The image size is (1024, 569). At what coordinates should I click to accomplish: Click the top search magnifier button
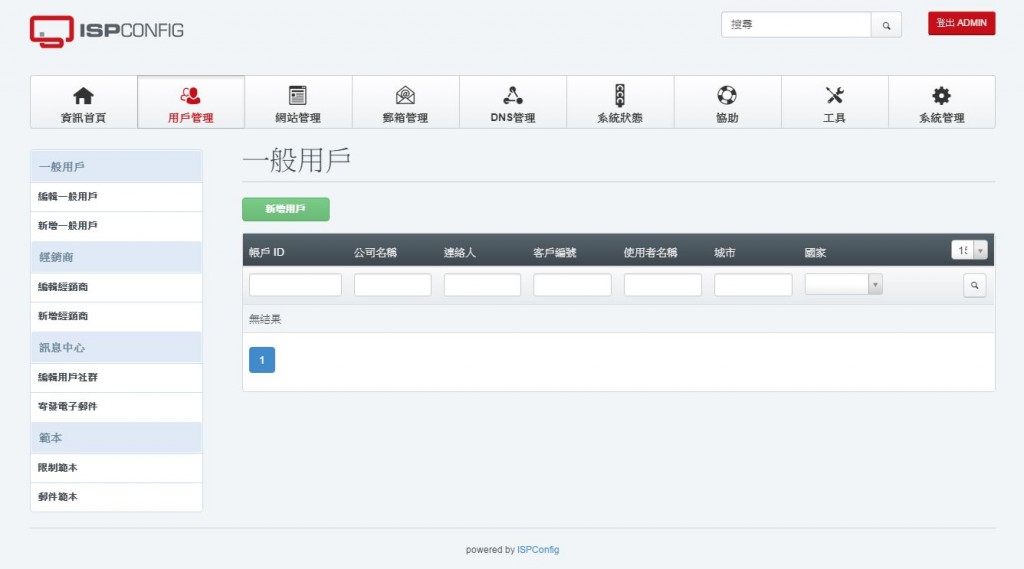(886, 25)
